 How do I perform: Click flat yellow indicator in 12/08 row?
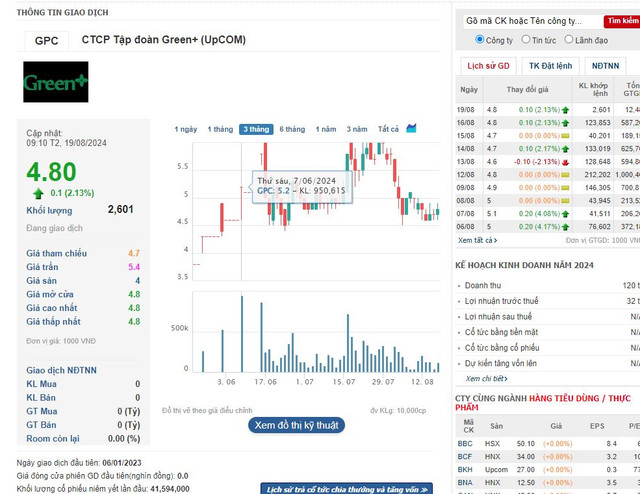point(565,175)
